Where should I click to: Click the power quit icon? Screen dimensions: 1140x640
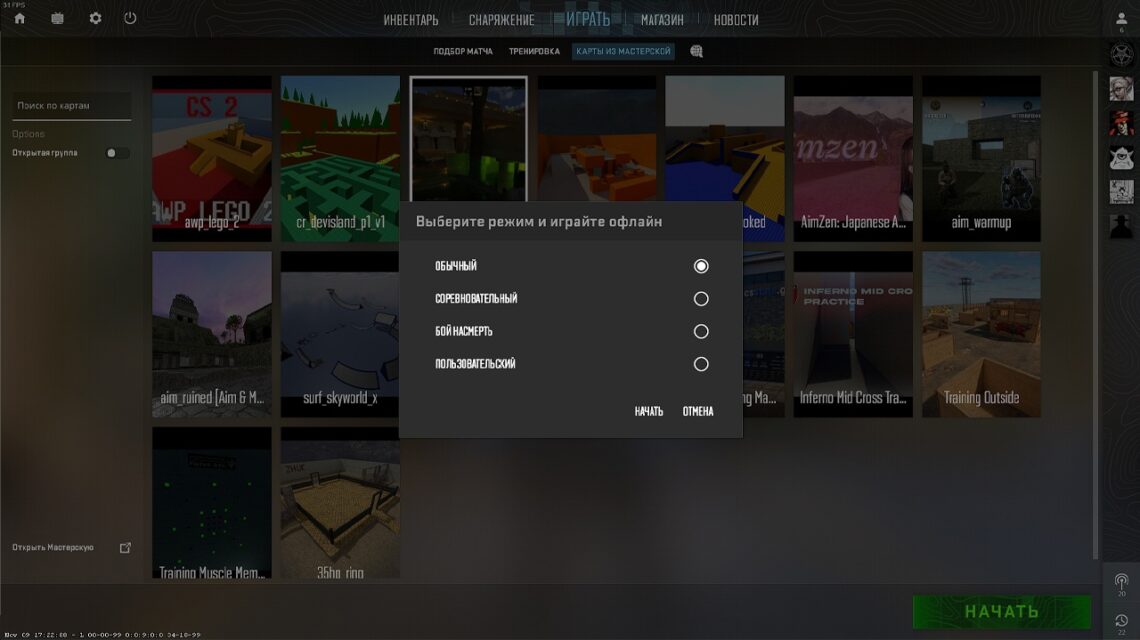130,18
